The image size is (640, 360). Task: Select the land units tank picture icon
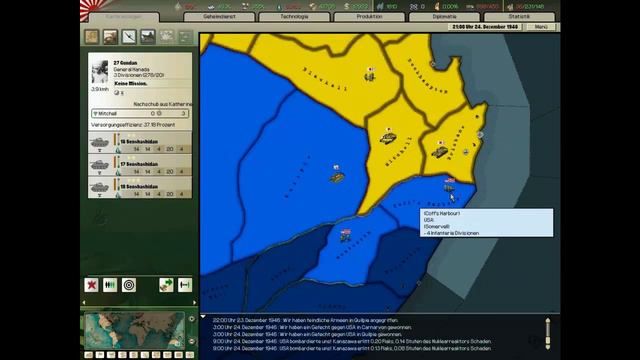111,37
